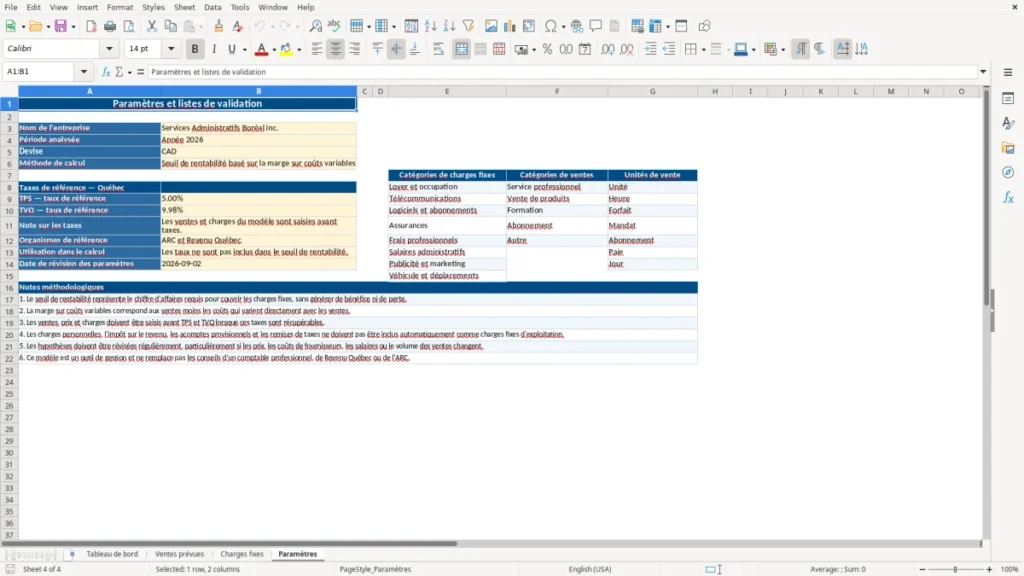Open the Background Color dropdown arrow

coord(299,50)
